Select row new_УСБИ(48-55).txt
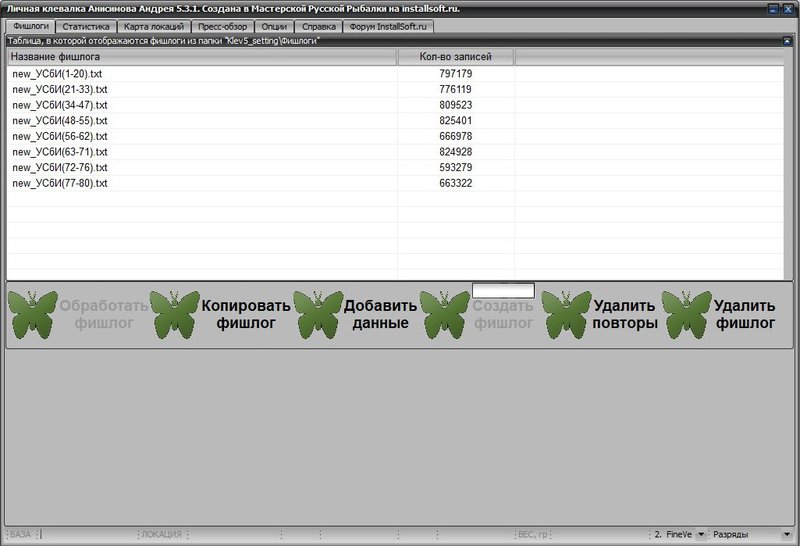Image resolution: width=800 pixels, height=546 pixels. pos(395,120)
